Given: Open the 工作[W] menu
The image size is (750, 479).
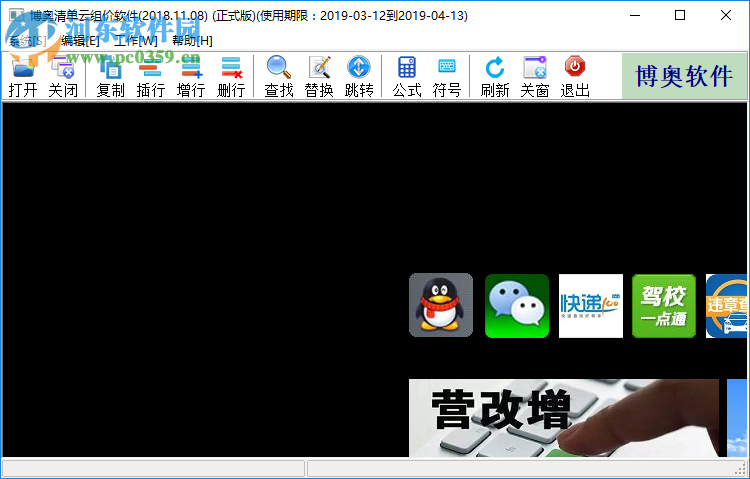Looking at the screenshot, I should [136, 41].
